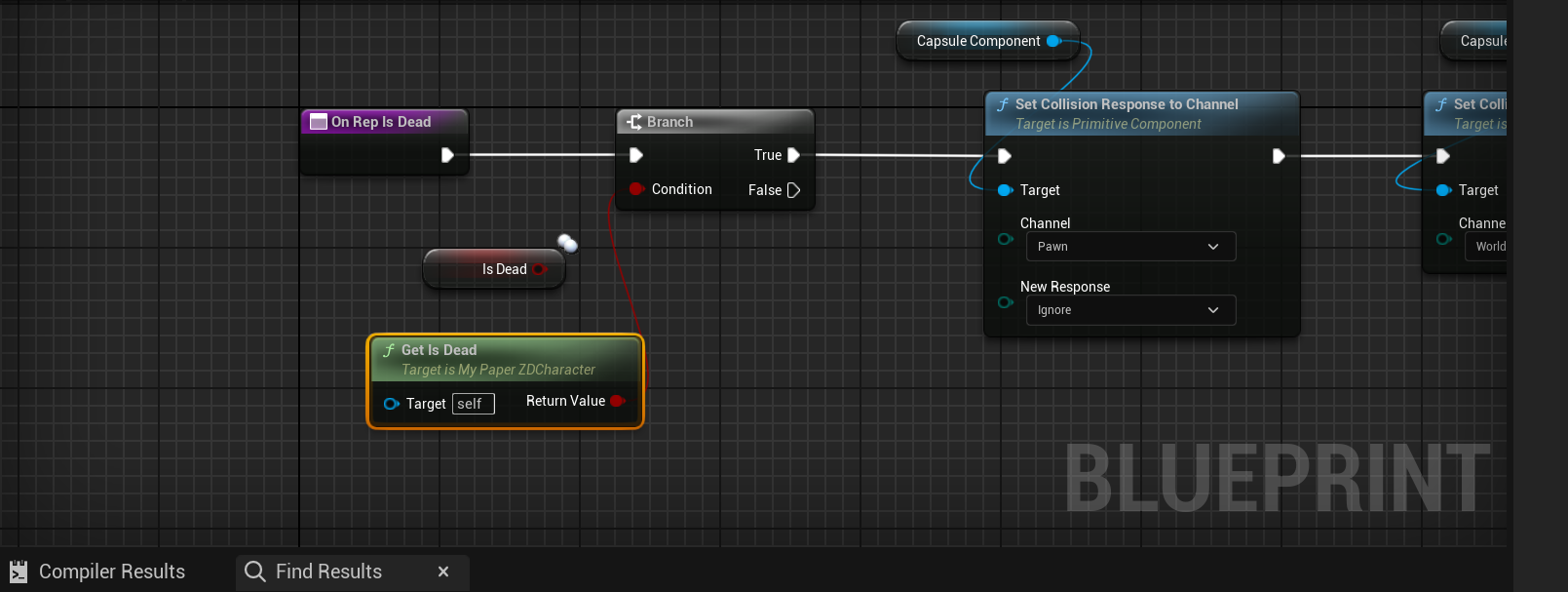Click the input exec pin of second Set Collision node
This screenshot has width=1568, height=592.
click(1443, 156)
